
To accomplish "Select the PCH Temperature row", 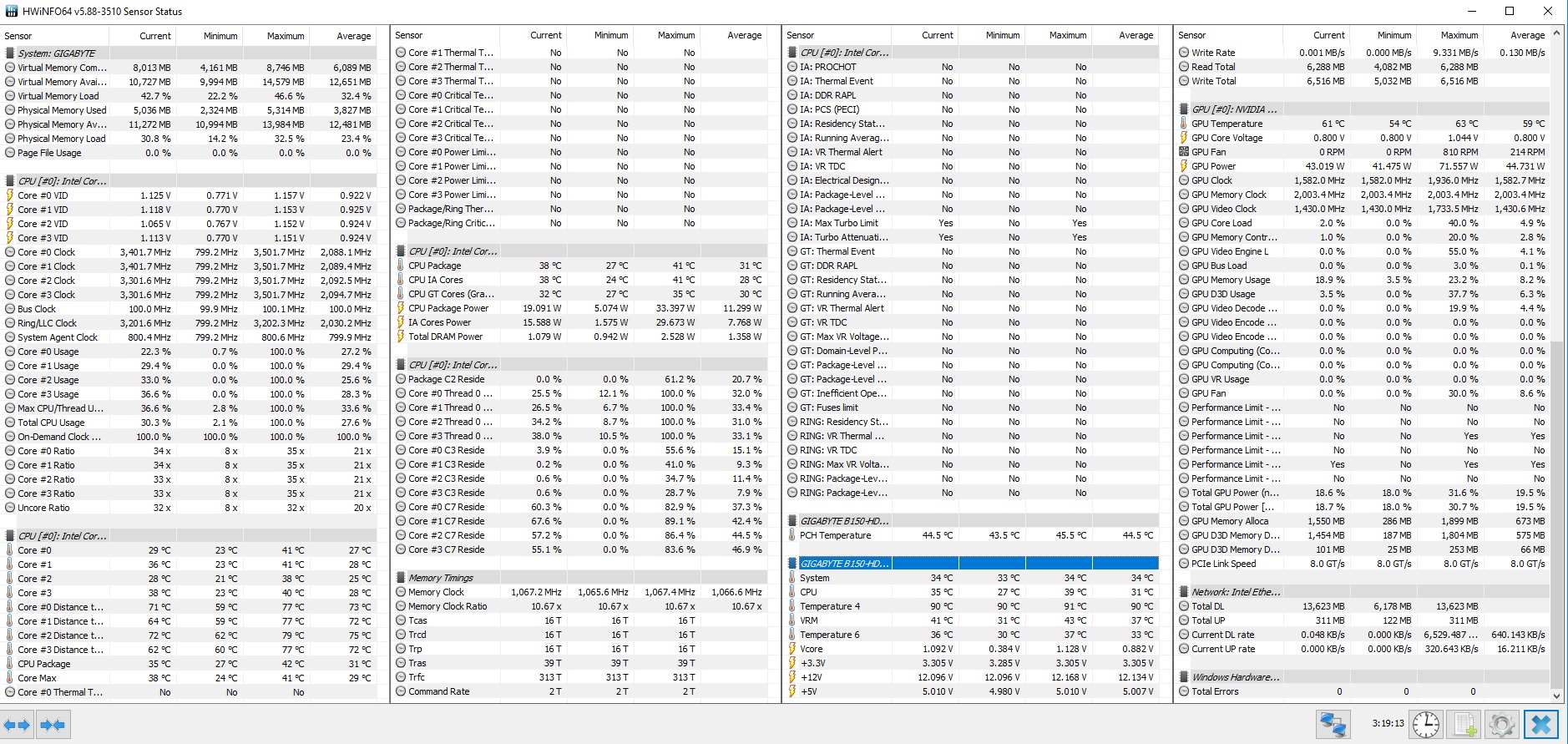I will point(835,535).
